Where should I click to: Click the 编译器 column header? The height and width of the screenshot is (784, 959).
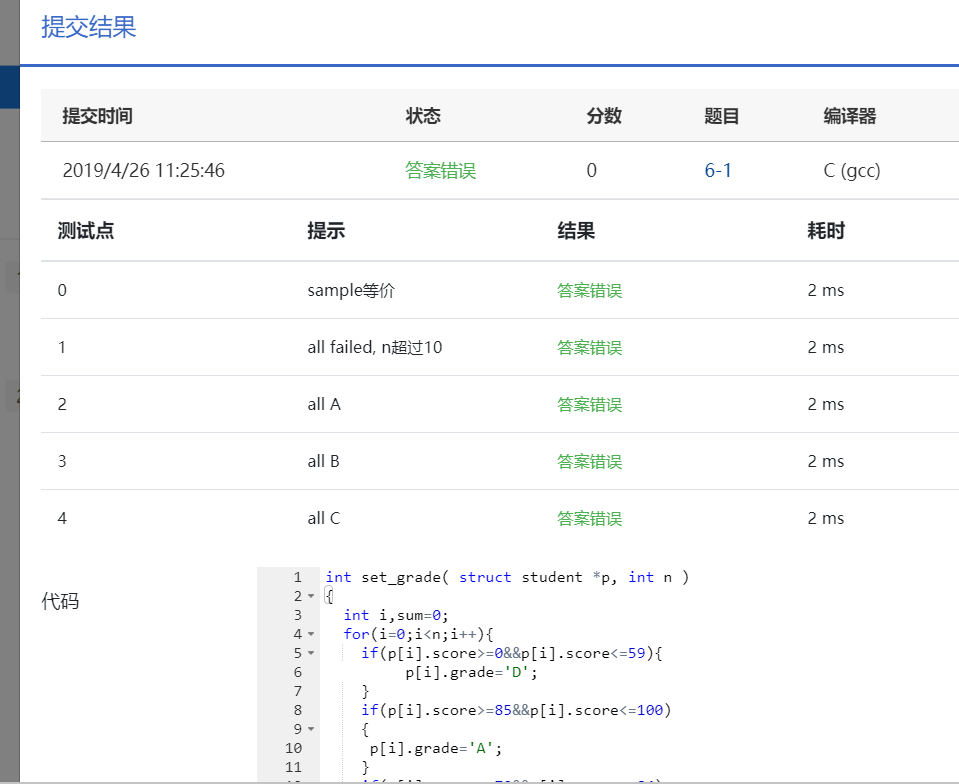849,116
